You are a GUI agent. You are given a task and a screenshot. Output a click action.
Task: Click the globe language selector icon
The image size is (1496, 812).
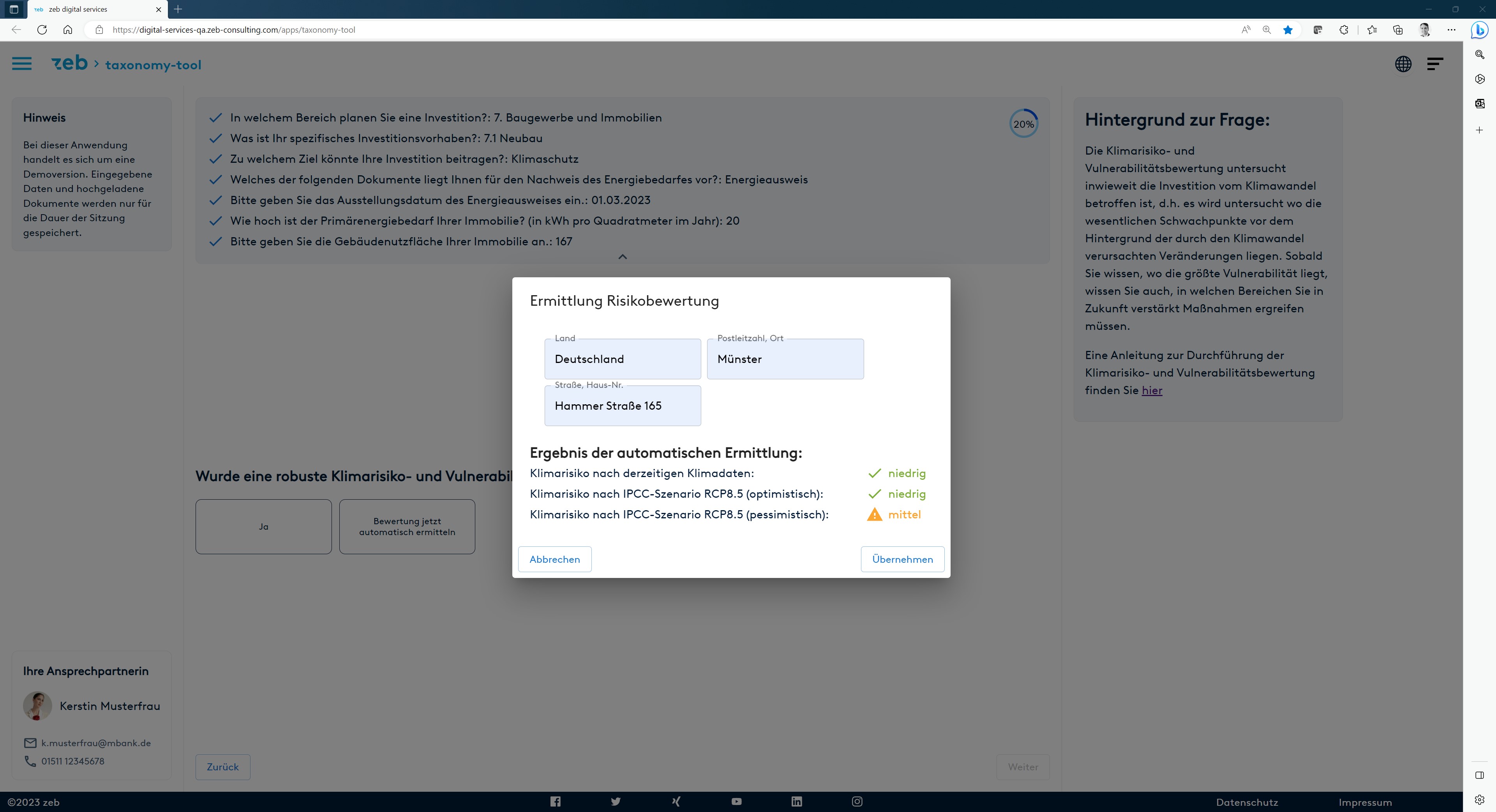[x=1403, y=64]
